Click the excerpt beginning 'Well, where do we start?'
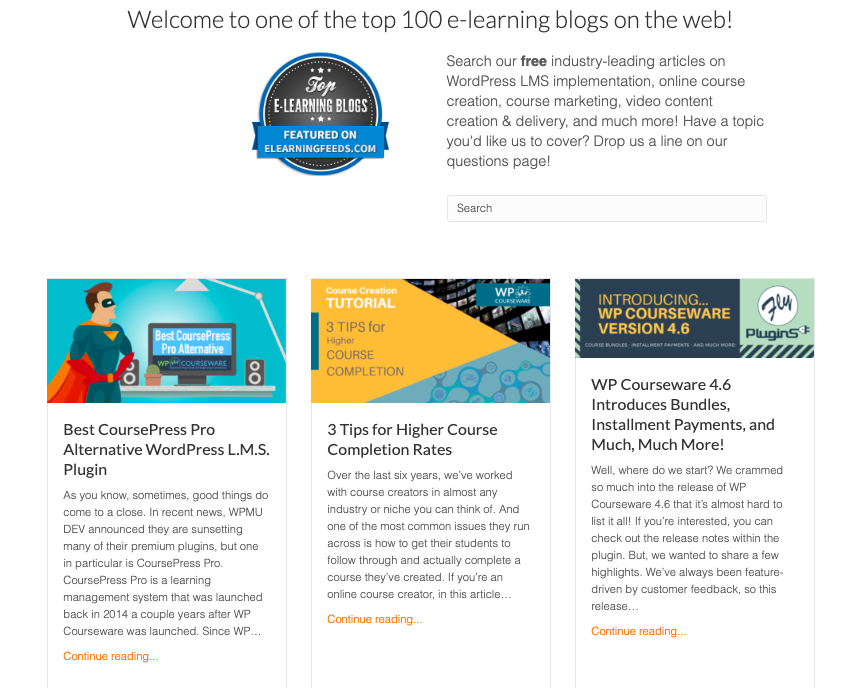The height and width of the screenshot is (688, 866). (687, 538)
